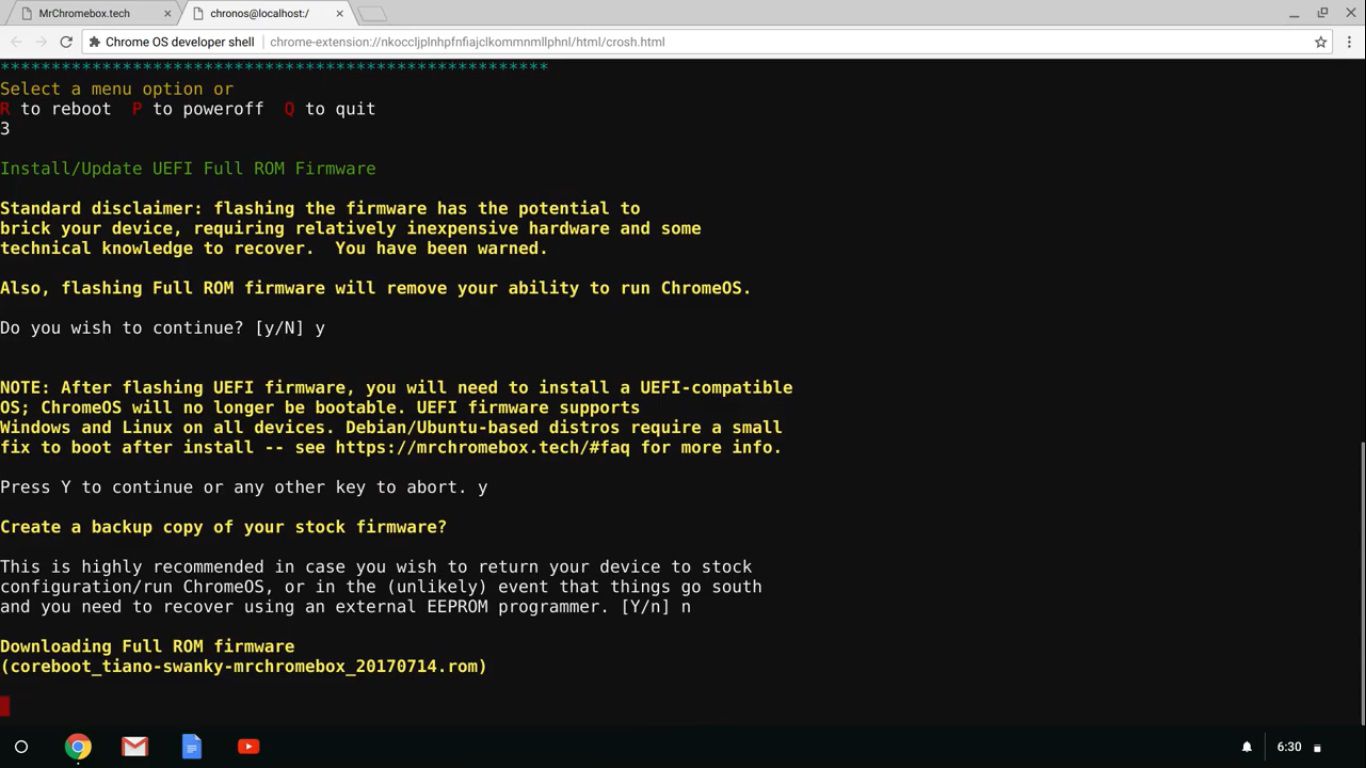Click the red P poweroff letter
The width and height of the screenshot is (1366, 768).
click(137, 109)
